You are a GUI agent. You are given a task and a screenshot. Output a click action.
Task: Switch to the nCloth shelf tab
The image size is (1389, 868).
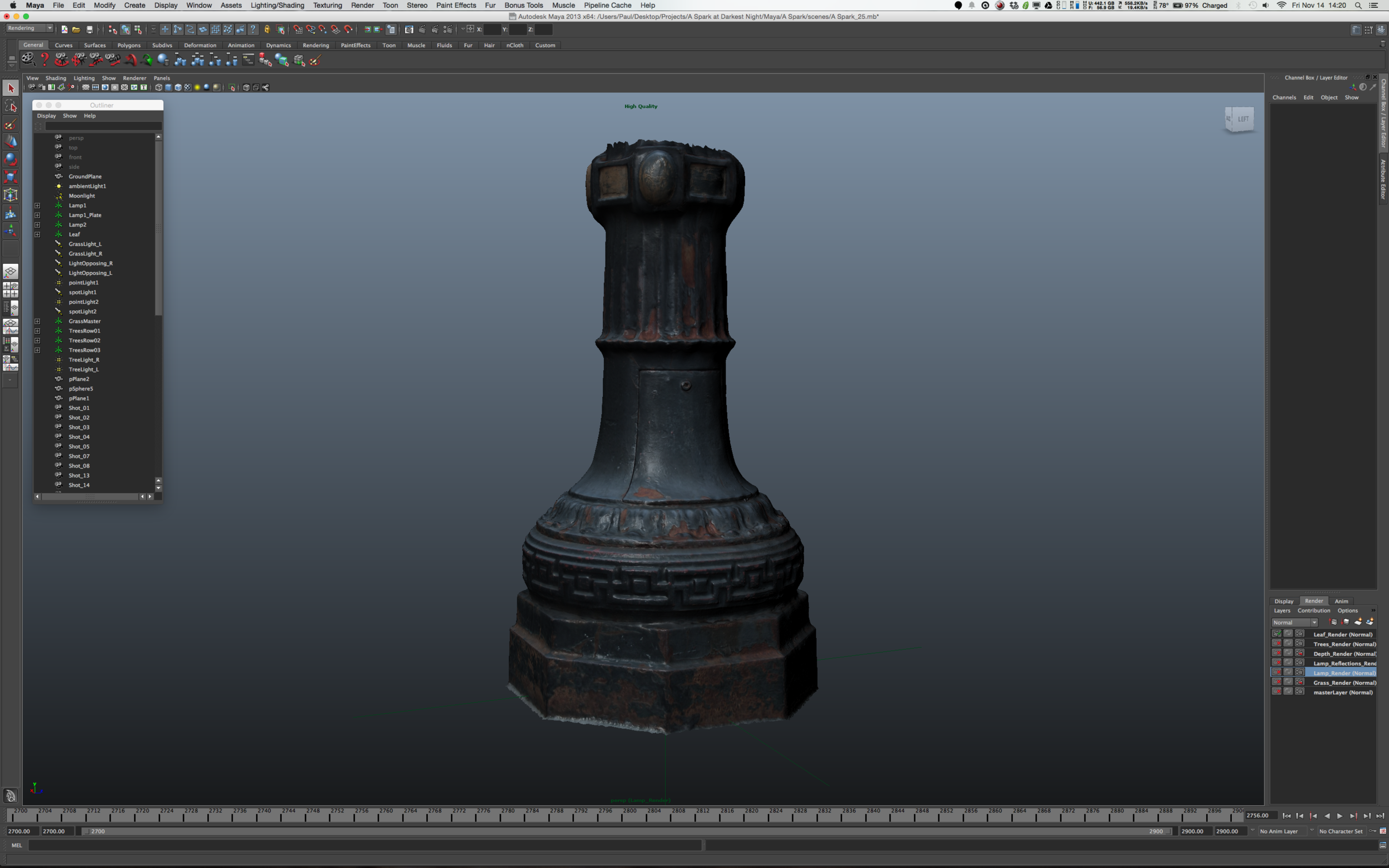pyautogui.click(x=514, y=46)
